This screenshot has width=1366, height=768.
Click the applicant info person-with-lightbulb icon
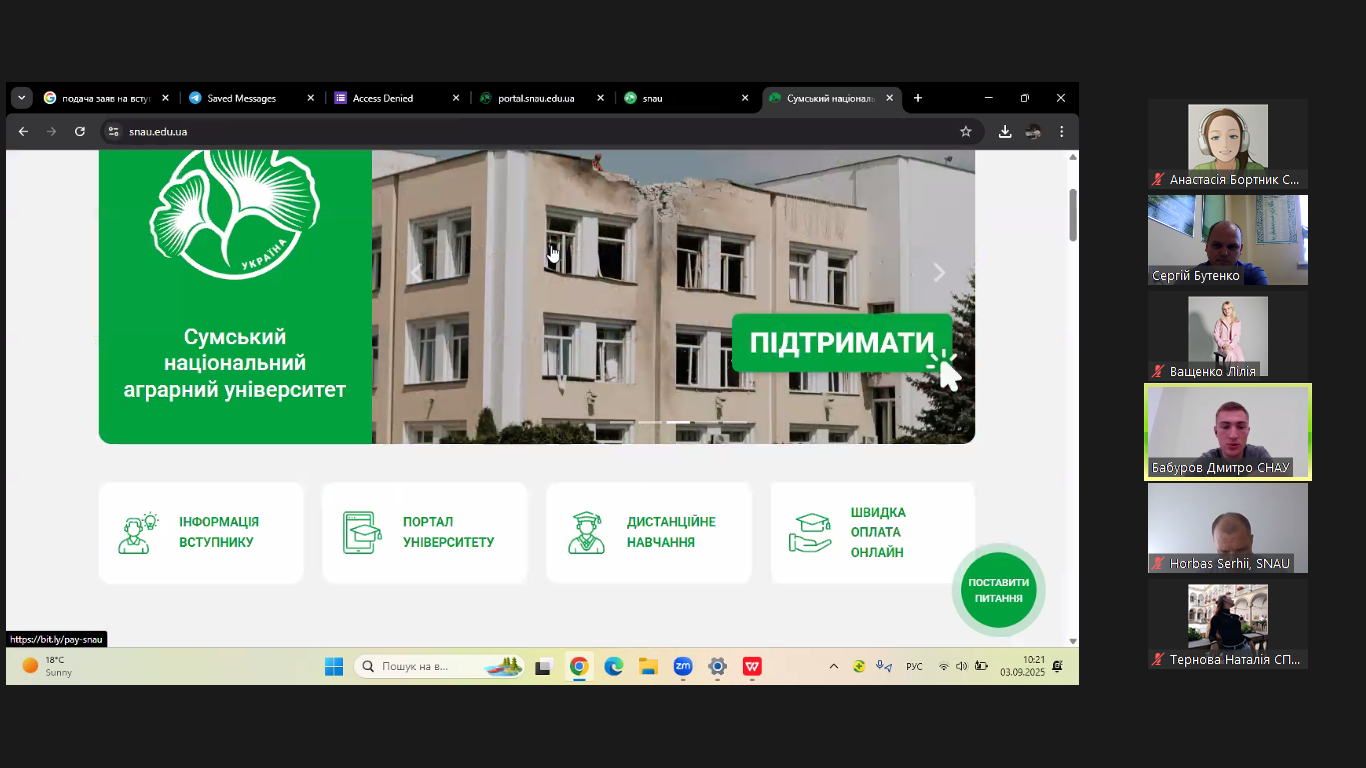pos(138,533)
